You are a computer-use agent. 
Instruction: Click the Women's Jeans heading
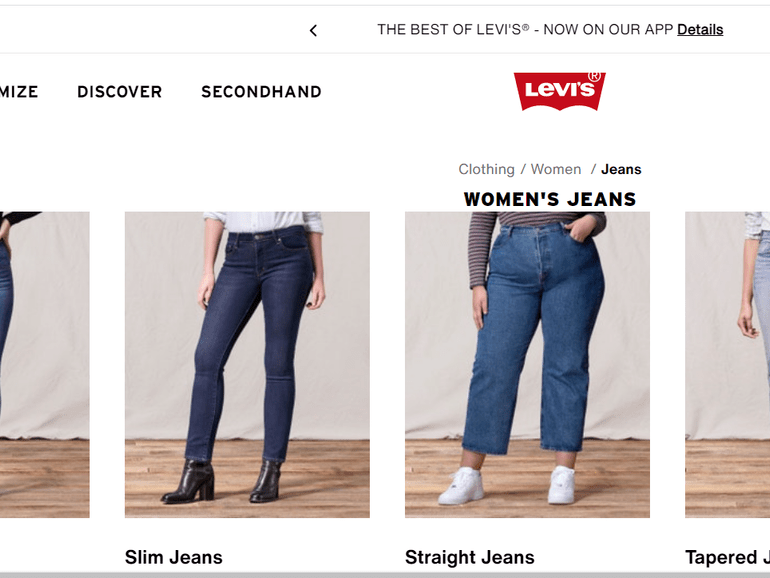pos(550,199)
